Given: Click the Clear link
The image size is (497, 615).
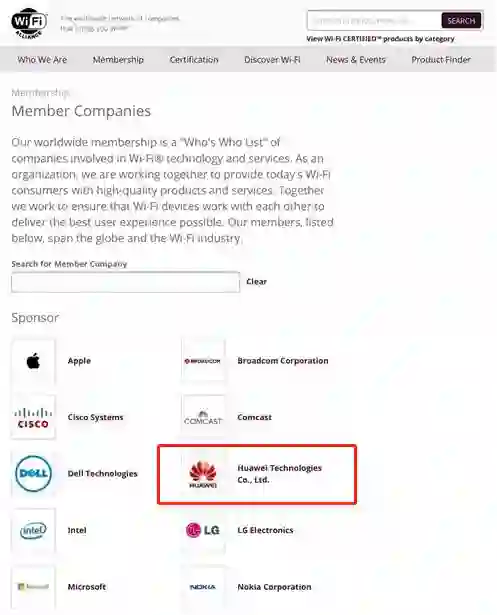Looking at the screenshot, I should tap(257, 282).
